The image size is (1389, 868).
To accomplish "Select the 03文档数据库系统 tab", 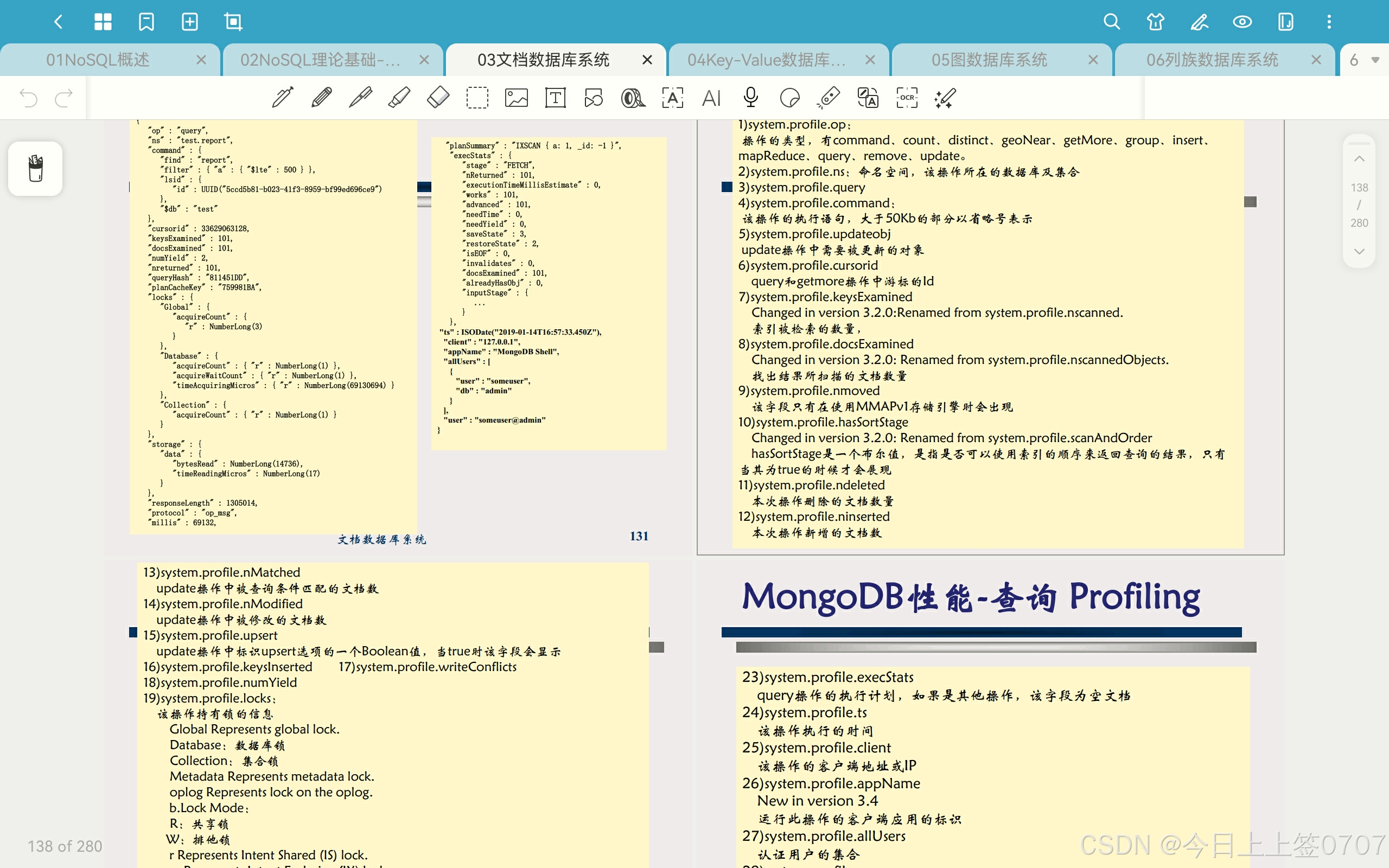I will click(544, 60).
